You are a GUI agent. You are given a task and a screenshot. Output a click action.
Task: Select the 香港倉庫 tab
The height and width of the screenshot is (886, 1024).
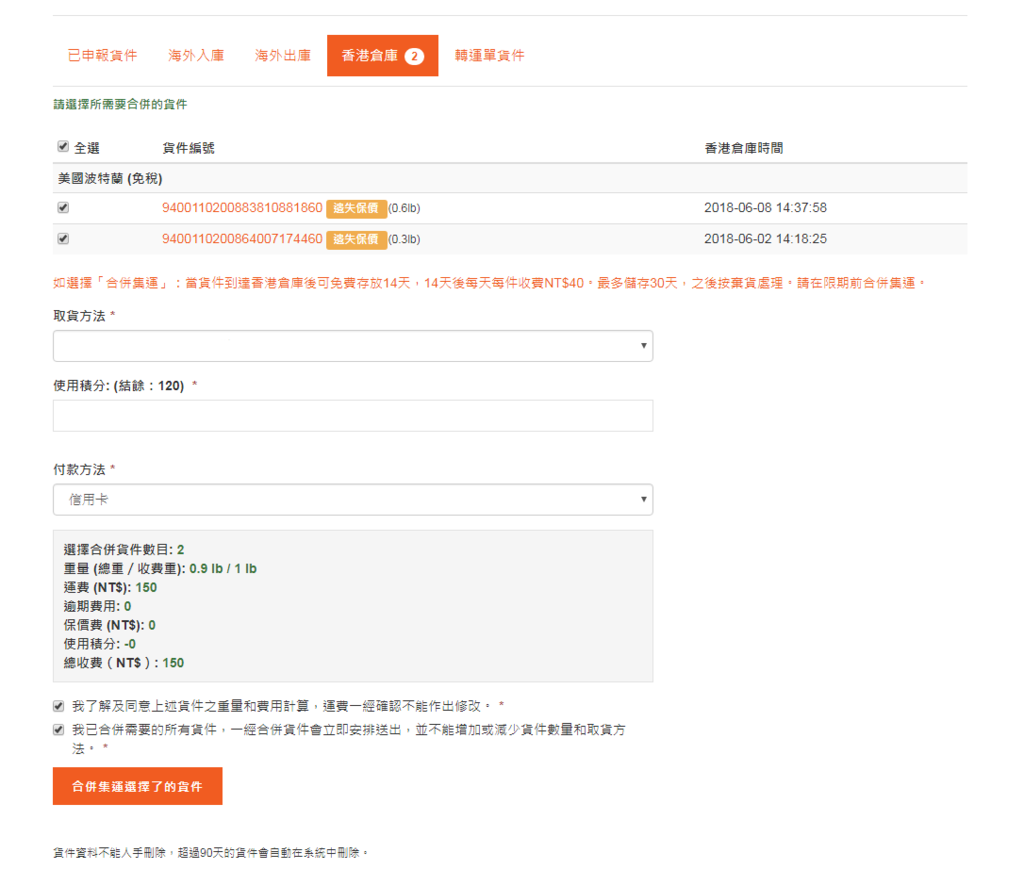pyautogui.click(x=382, y=56)
